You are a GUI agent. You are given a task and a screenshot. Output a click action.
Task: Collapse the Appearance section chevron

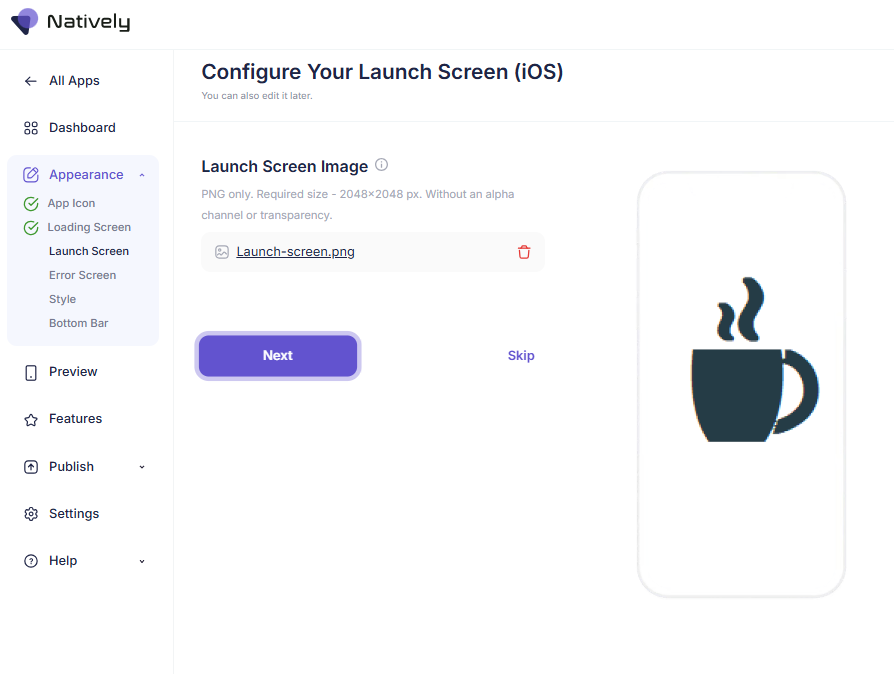tap(142, 175)
